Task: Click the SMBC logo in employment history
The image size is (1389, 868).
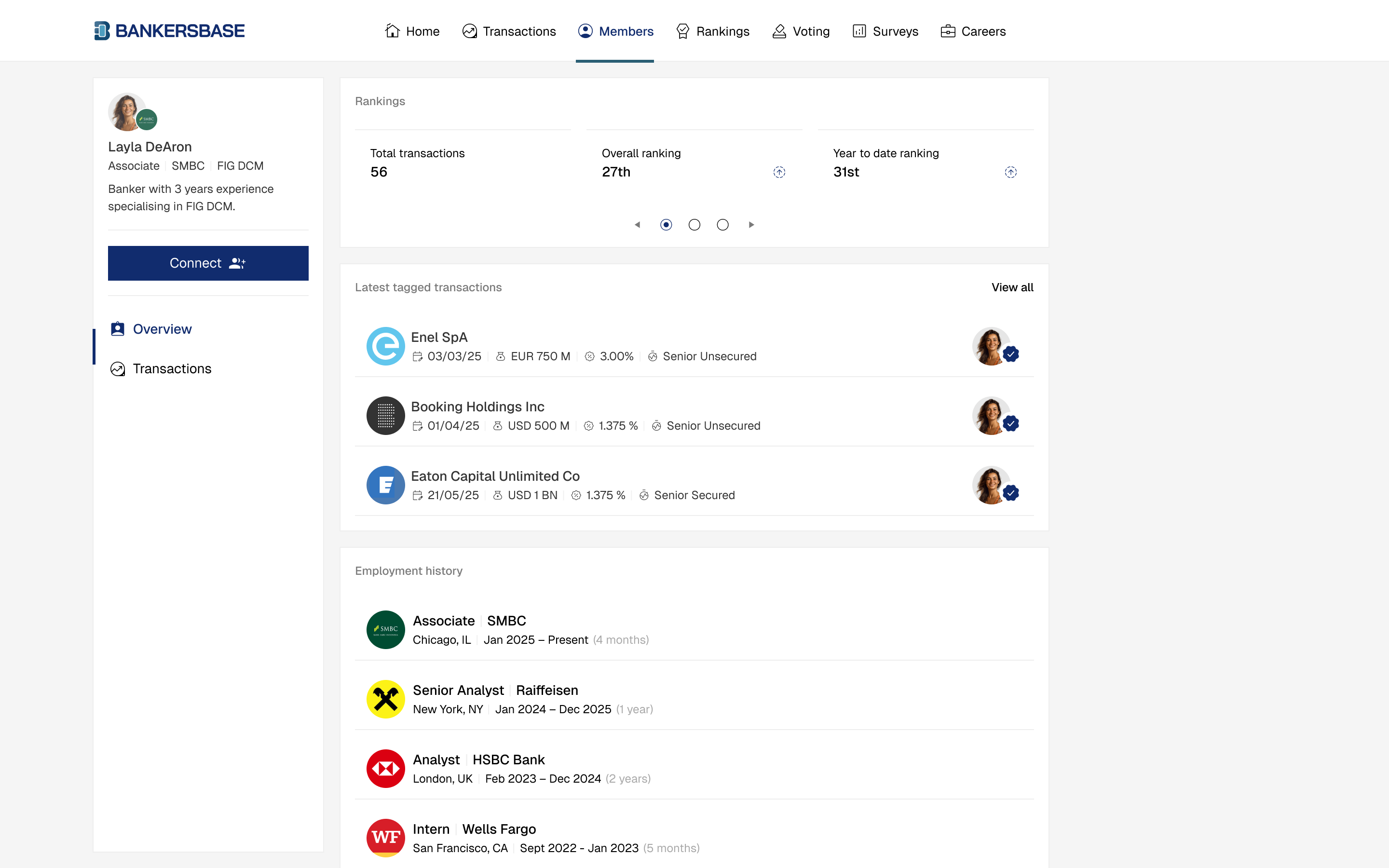Action: (386, 630)
